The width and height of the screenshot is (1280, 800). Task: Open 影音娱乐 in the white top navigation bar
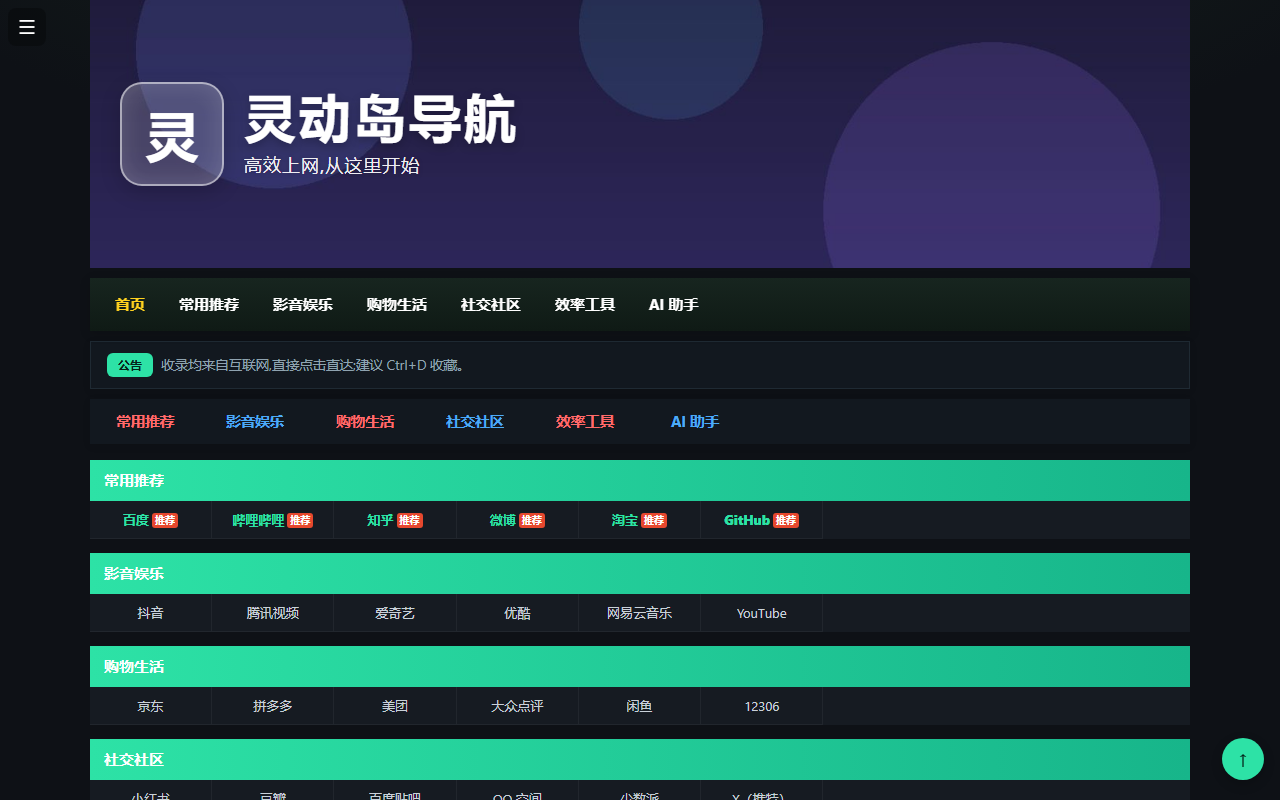[303, 305]
